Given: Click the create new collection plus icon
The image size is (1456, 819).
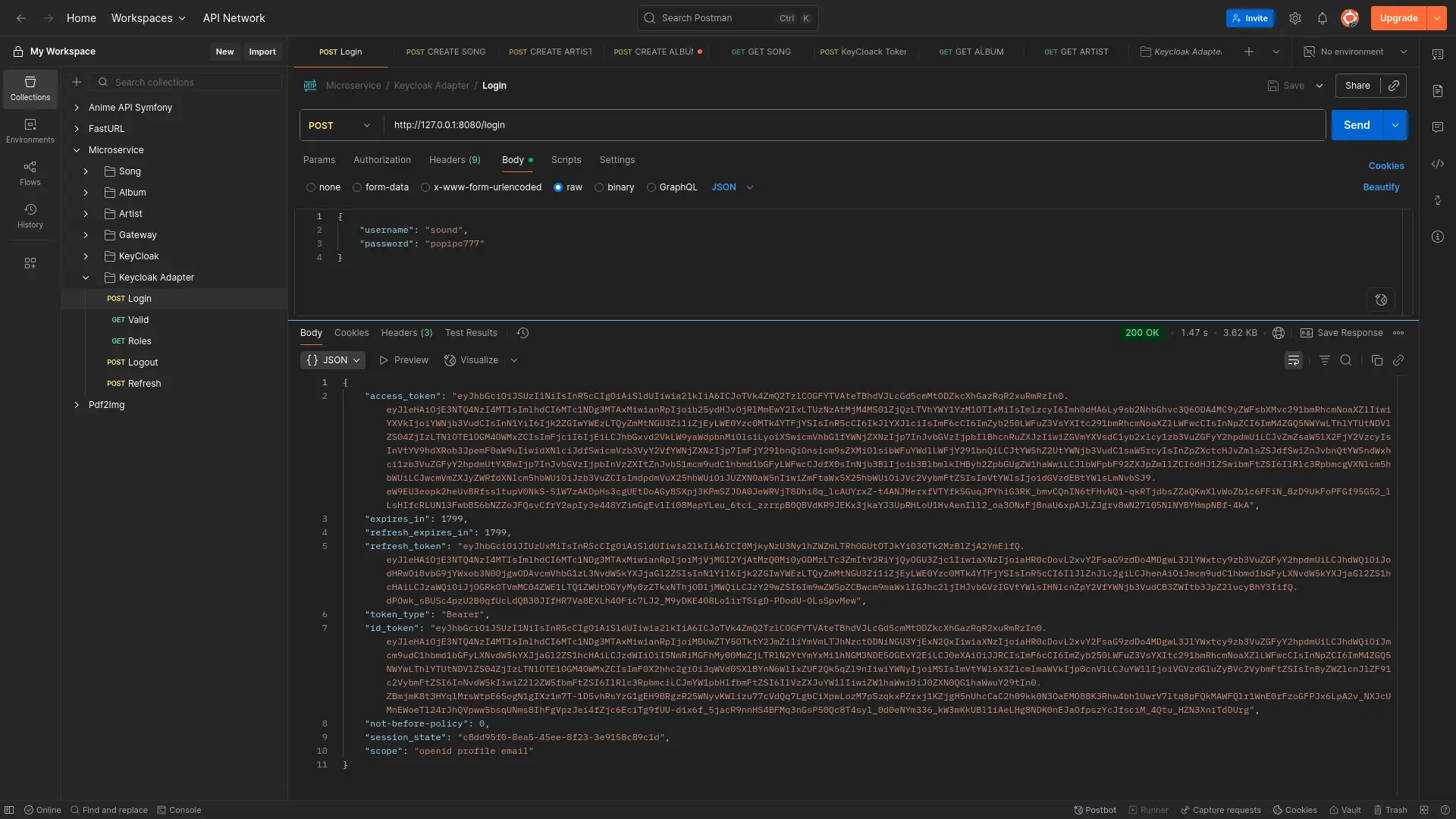Looking at the screenshot, I should coord(77,82).
